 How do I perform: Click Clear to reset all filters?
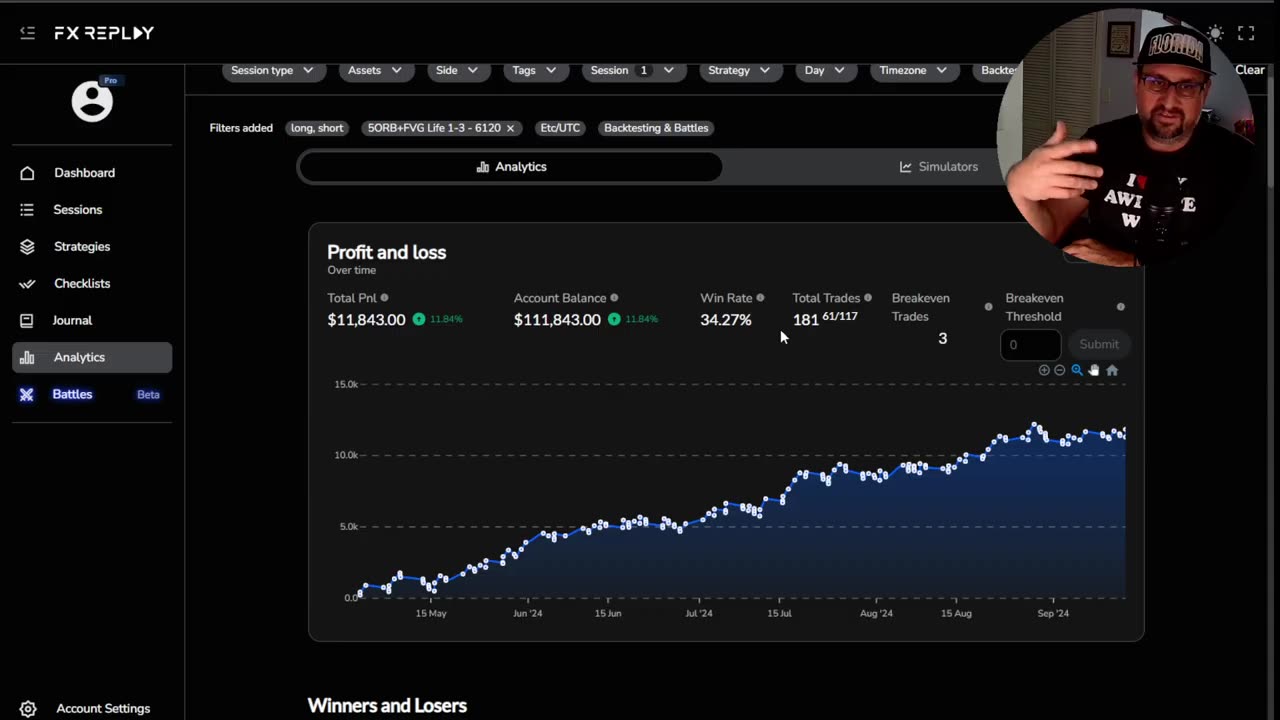(x=1250, y=70)
